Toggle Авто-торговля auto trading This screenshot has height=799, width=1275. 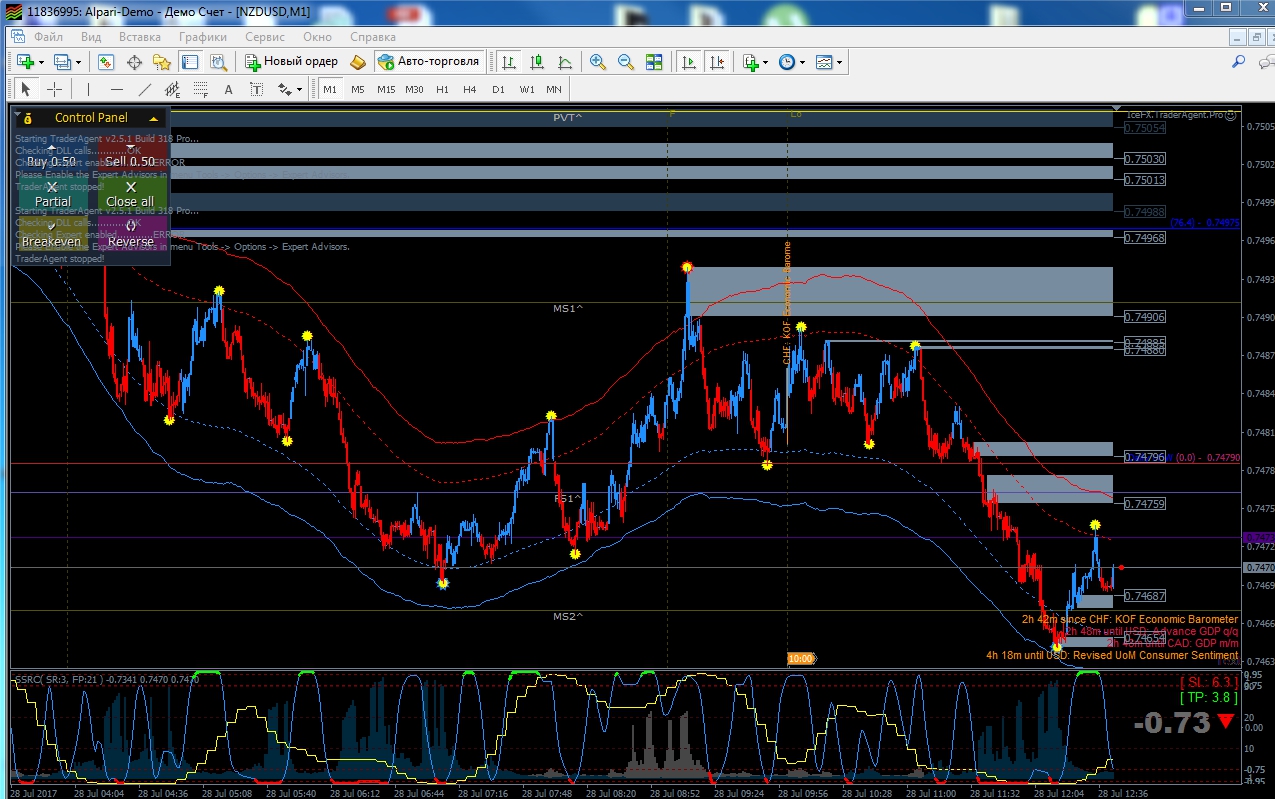click(x=428, y=62)
